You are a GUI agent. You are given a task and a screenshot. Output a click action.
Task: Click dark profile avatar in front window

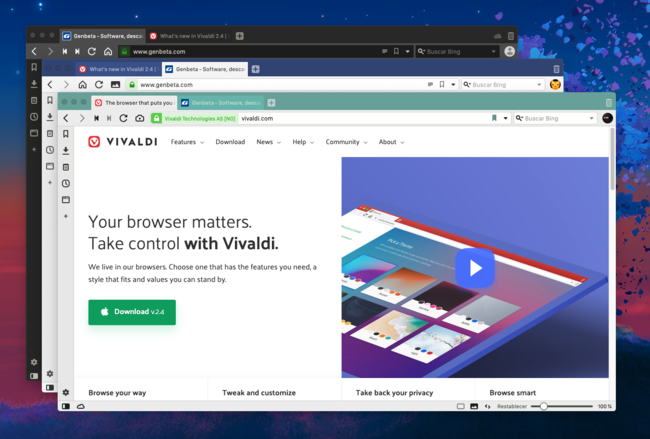click(x=607, y=118)
